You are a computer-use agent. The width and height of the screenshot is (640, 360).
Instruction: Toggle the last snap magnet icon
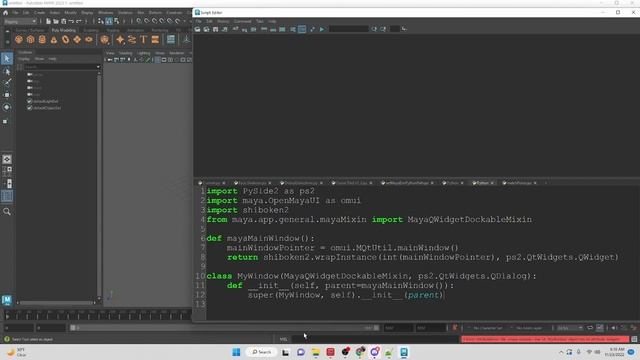(x=178, y=21)
